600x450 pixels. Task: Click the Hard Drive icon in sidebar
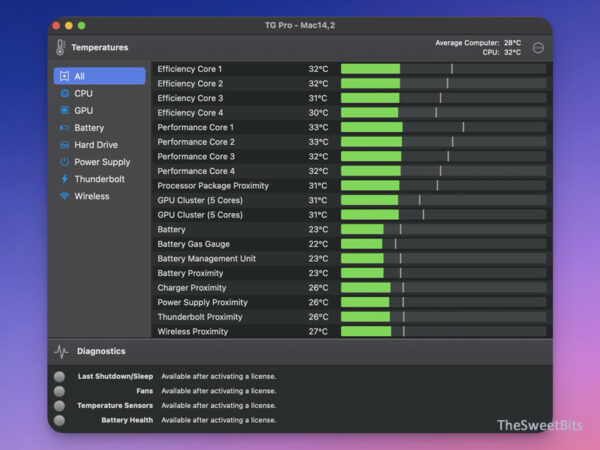(x=64, y=145)
